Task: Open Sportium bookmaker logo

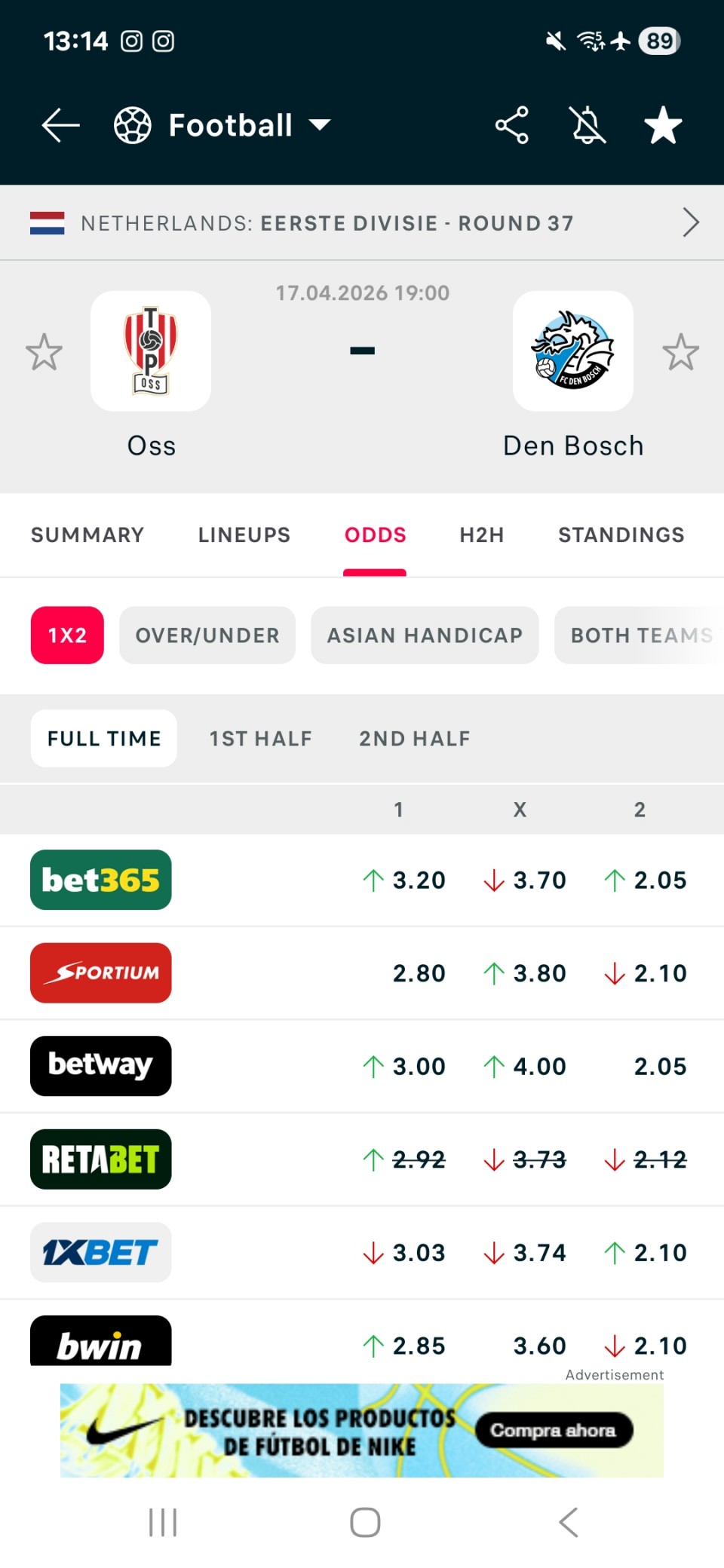Action: (101, 973)
